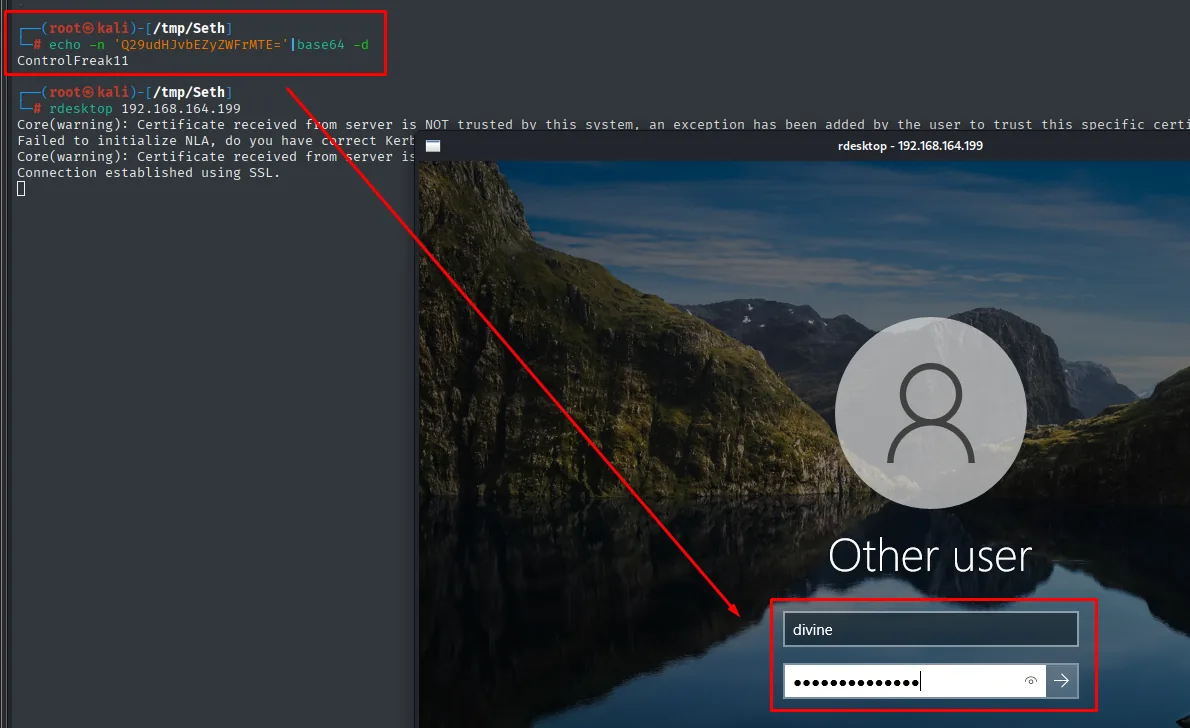Click the "base64 -d" command text
This screenshot has width=1190, height=728.
pos(332,45)
